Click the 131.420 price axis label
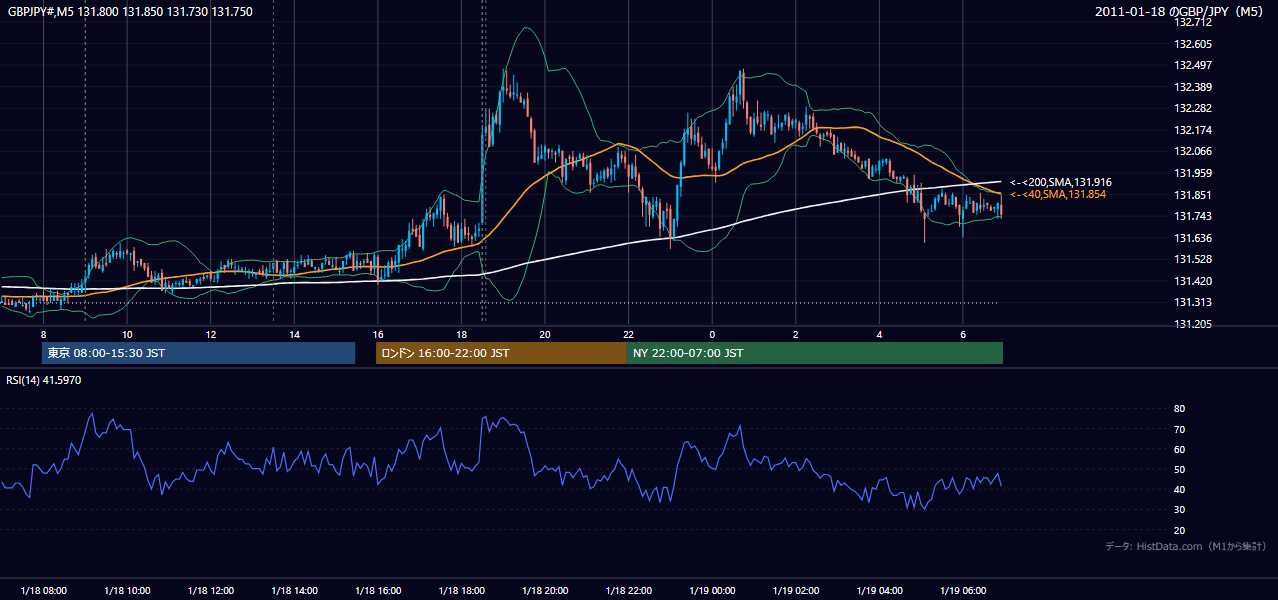1278x600 pixels. pos(1194,281)
